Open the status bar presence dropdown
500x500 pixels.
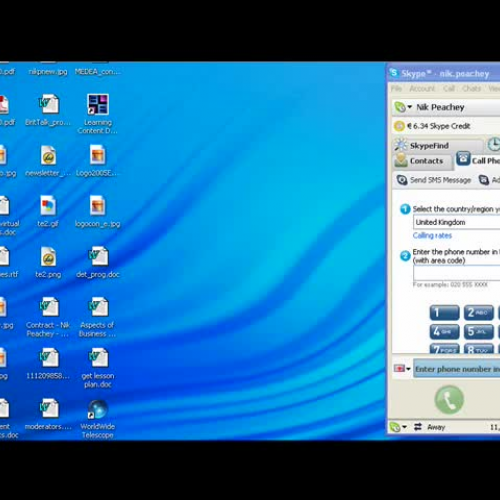tap(398, 427)
